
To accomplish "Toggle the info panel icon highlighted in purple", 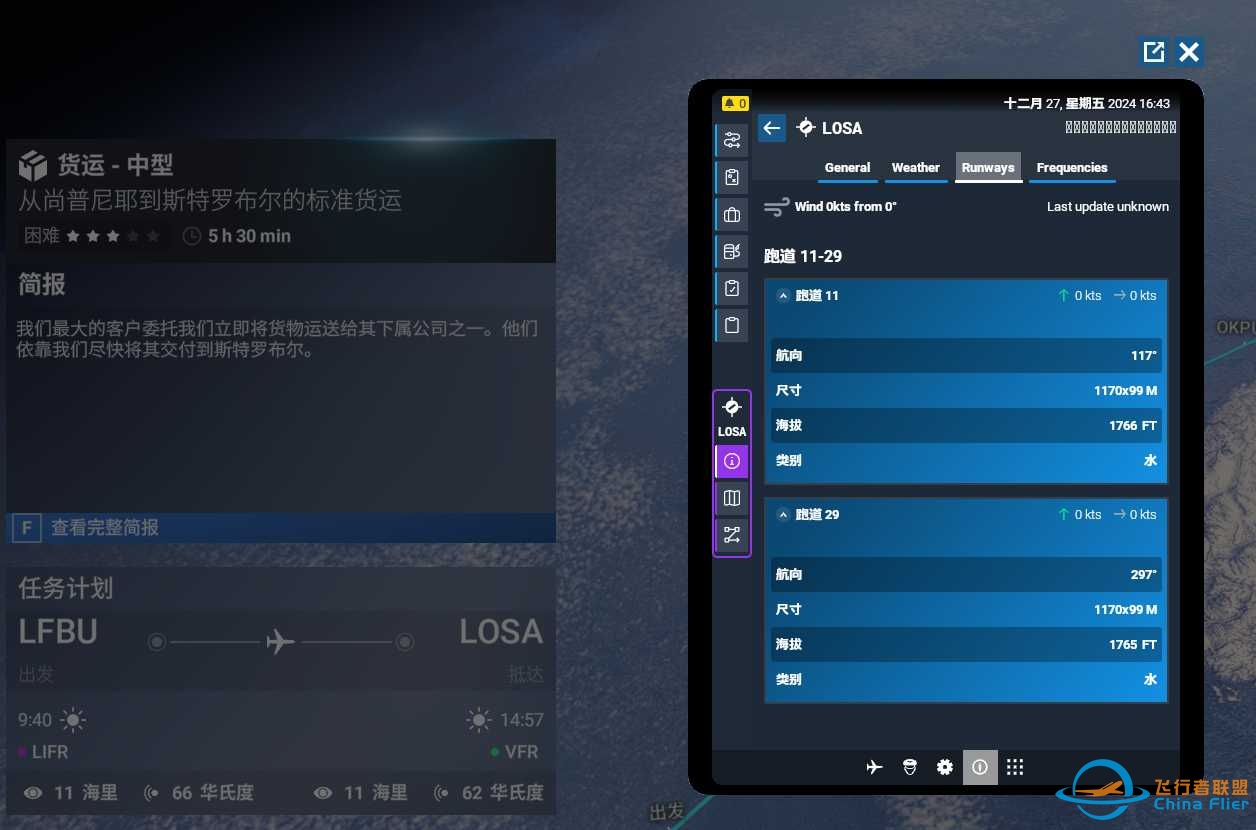I will point(731,461).
